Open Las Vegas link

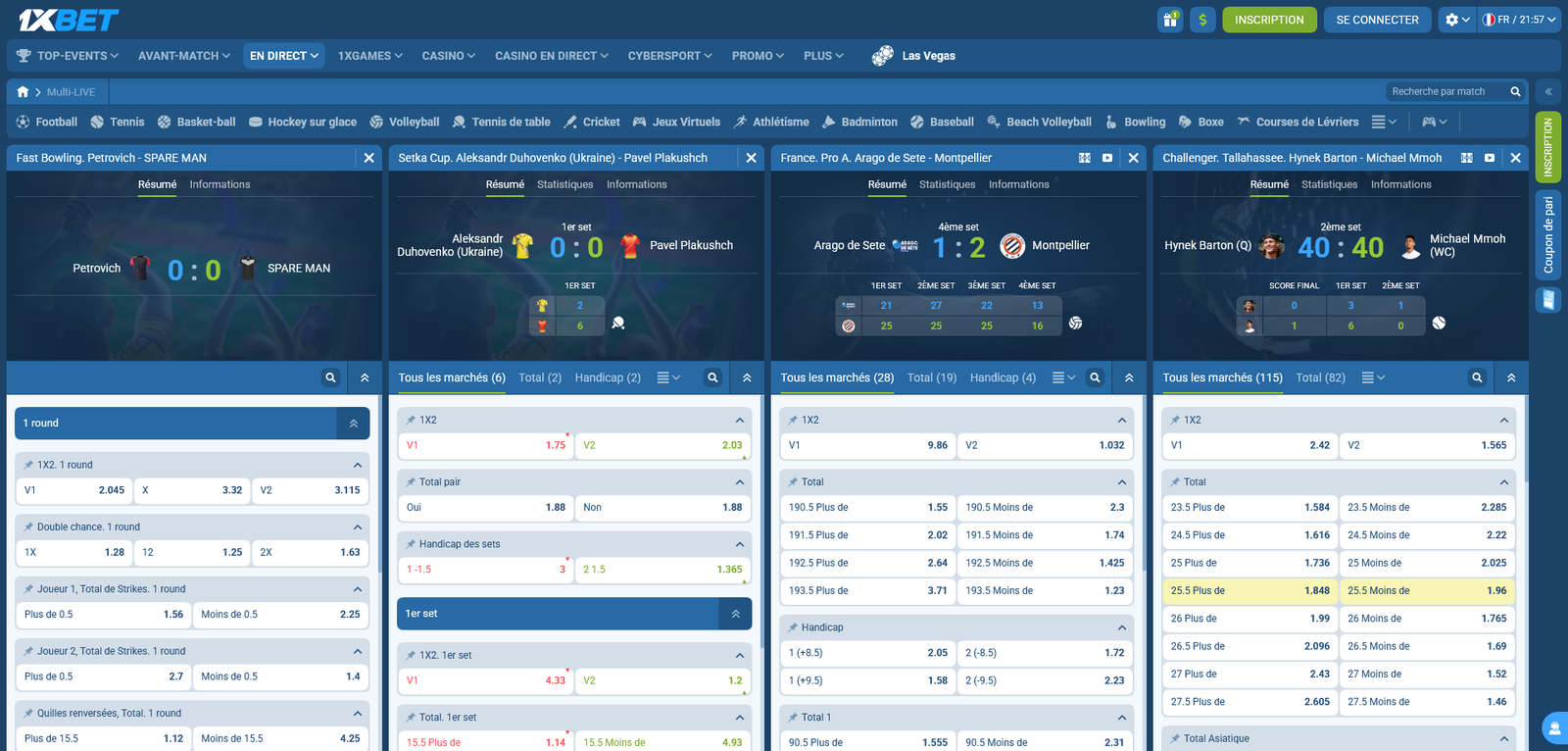click(x=913, y=56)
